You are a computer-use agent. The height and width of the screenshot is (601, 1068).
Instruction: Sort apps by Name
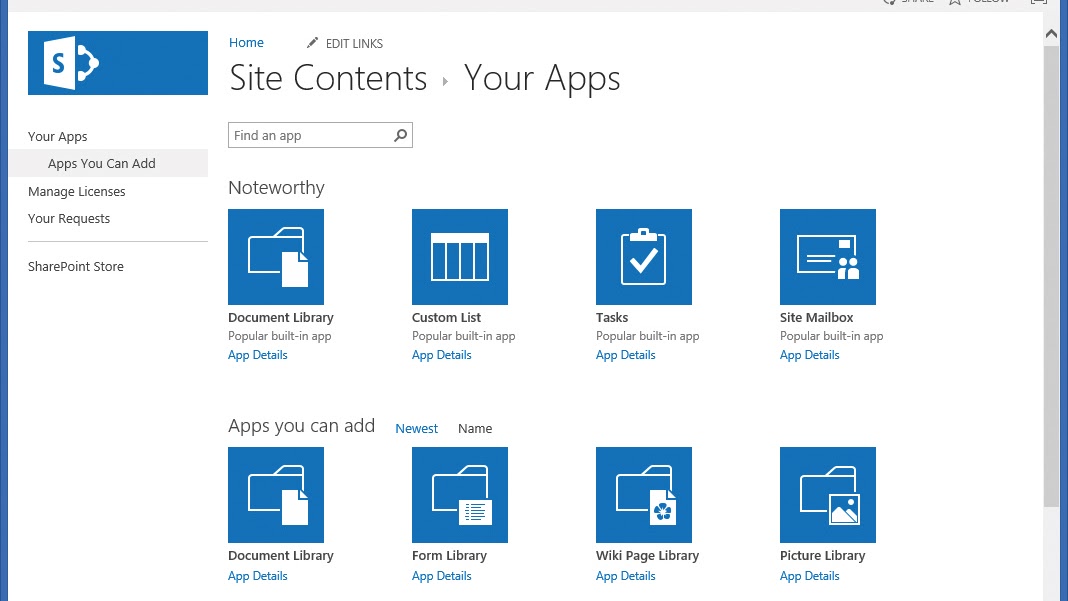pos(475,429)
